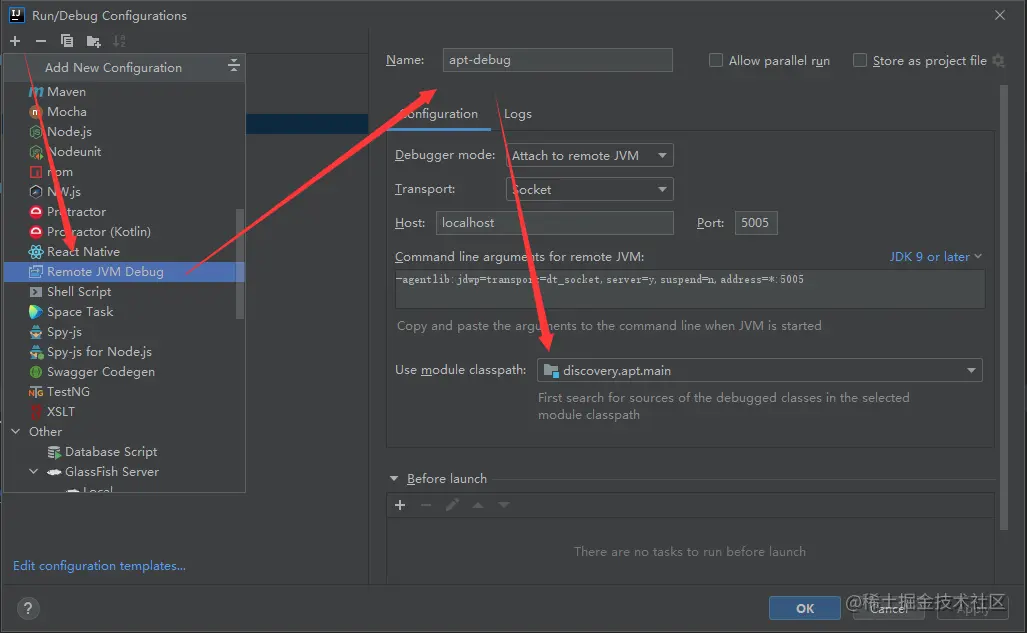Click the Add New Configuration plus icon

pos(15,41)
